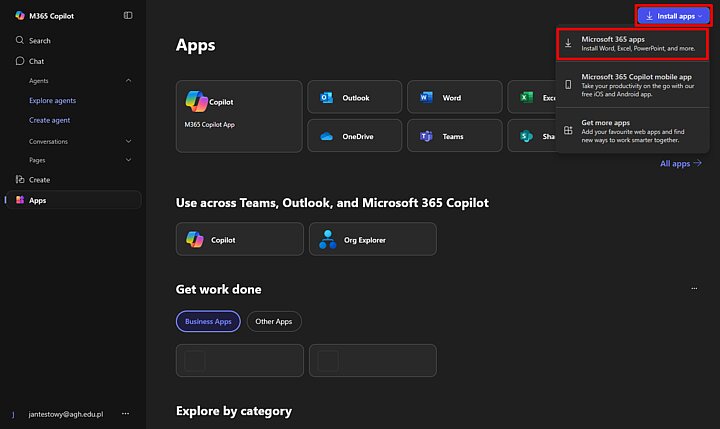Launch Teams from the Apps grid
720x429 pixels.
[455, 136]
